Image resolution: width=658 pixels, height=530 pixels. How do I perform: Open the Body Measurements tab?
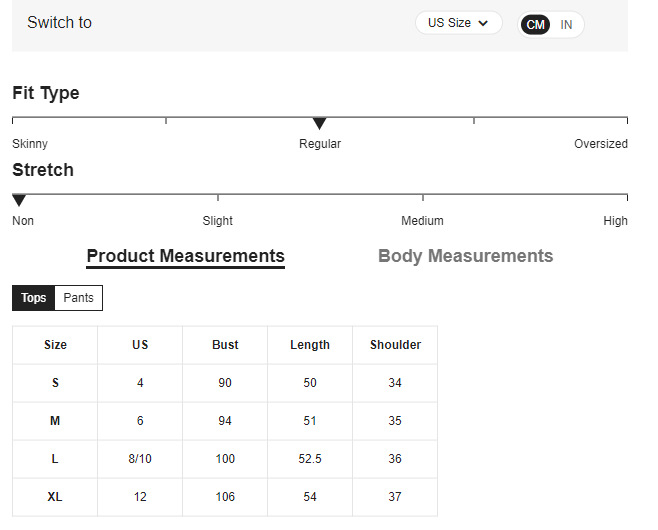point(465,256)
